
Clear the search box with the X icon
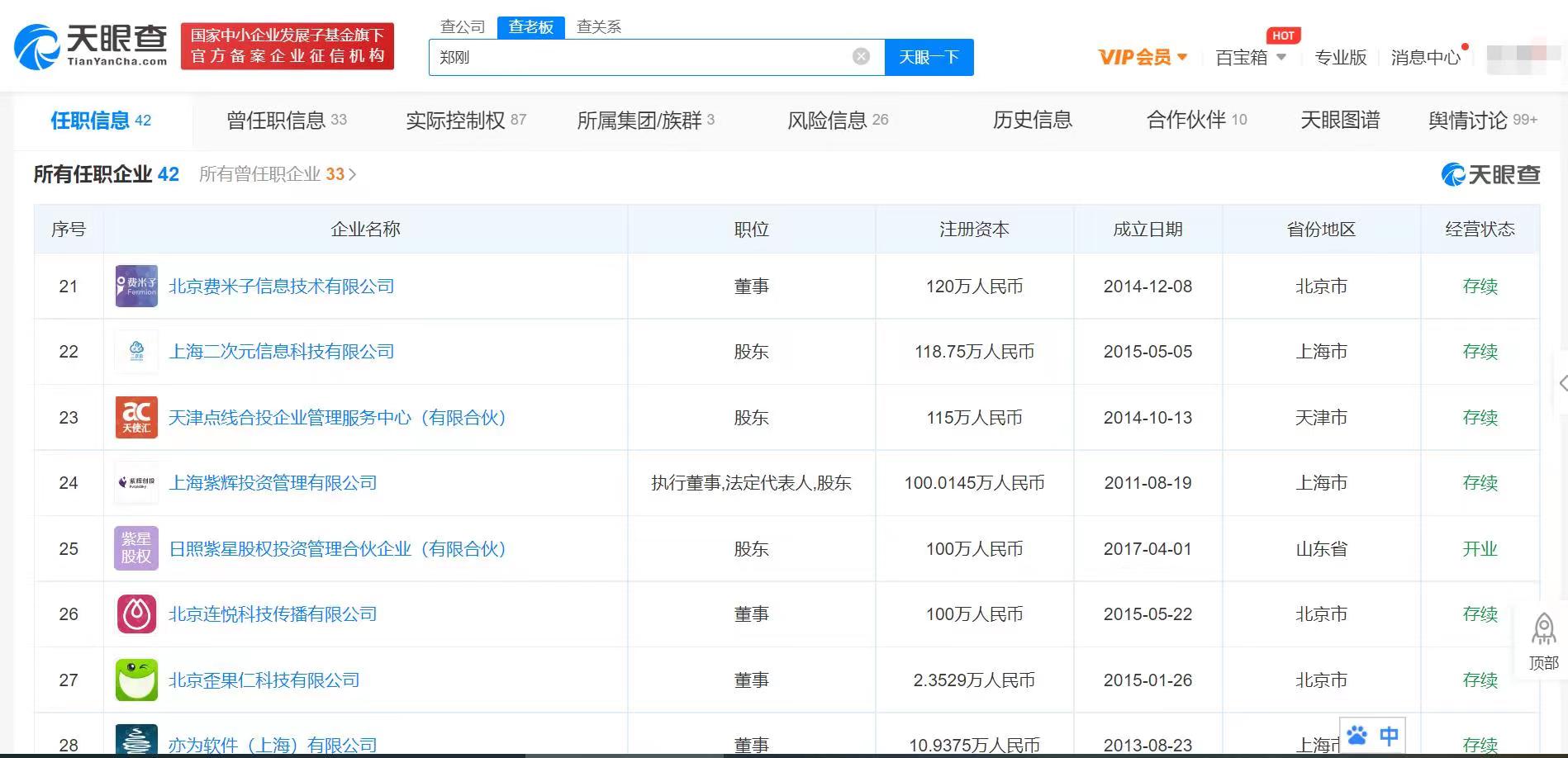pos(861,56)
